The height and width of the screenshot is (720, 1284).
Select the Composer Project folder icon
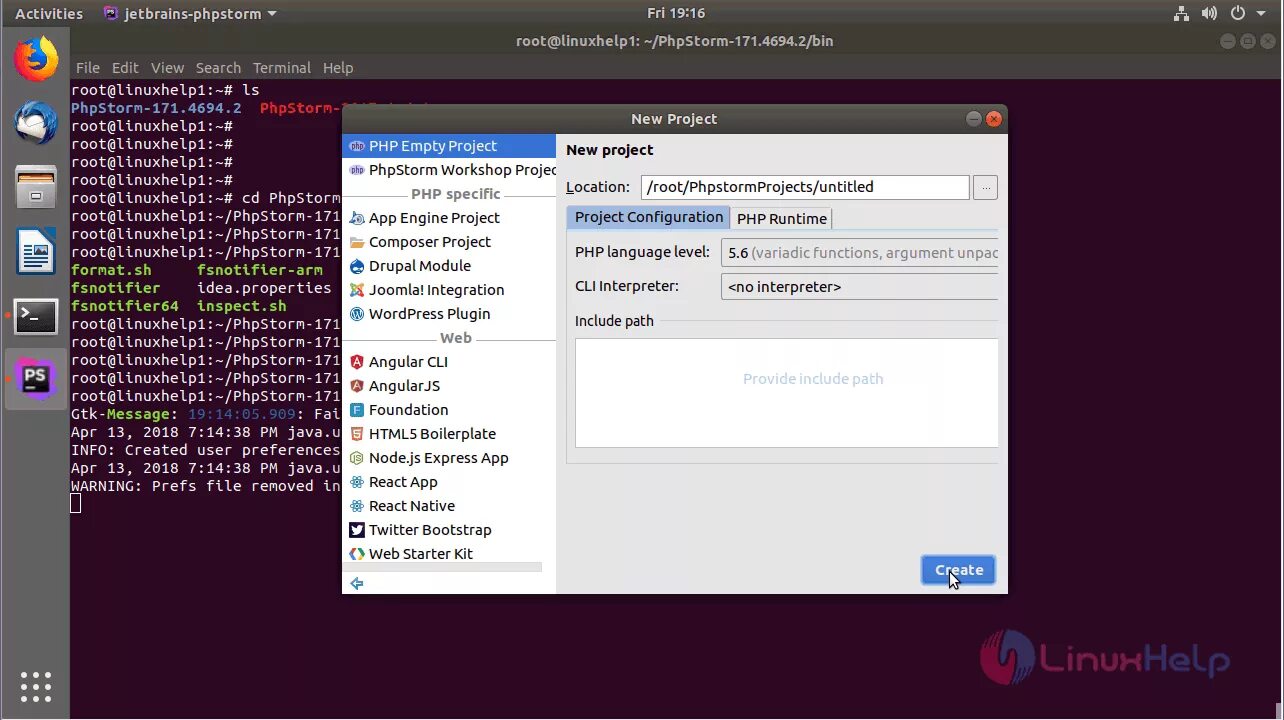(357, 242)
